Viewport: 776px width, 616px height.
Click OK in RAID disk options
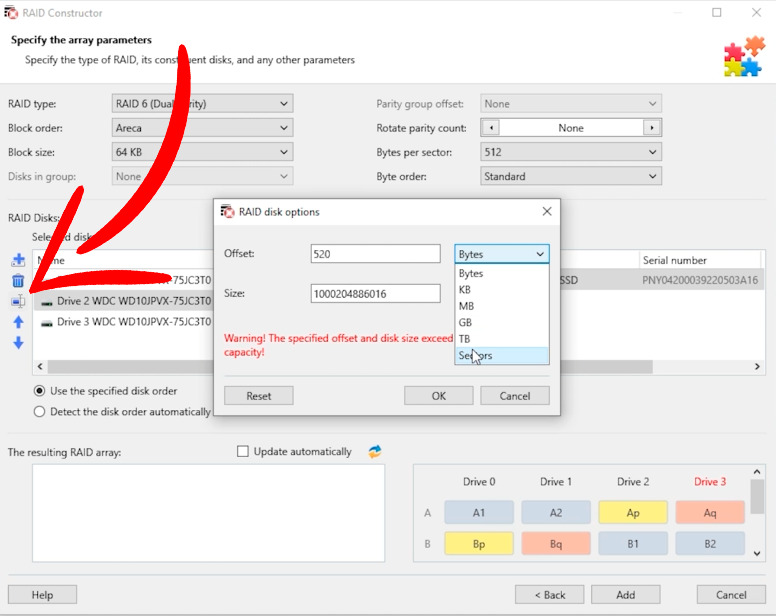[438, 396]
